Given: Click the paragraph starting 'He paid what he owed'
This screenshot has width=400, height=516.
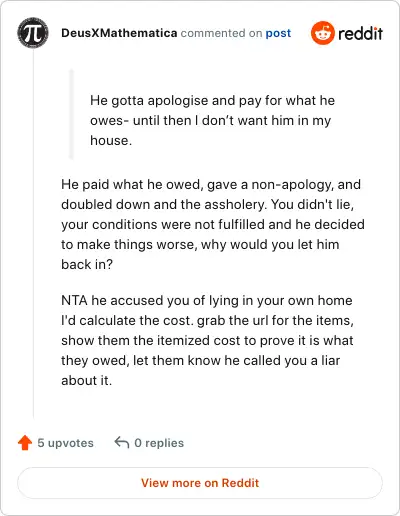Looking at the screenshot, I should (x=213, y=224).
